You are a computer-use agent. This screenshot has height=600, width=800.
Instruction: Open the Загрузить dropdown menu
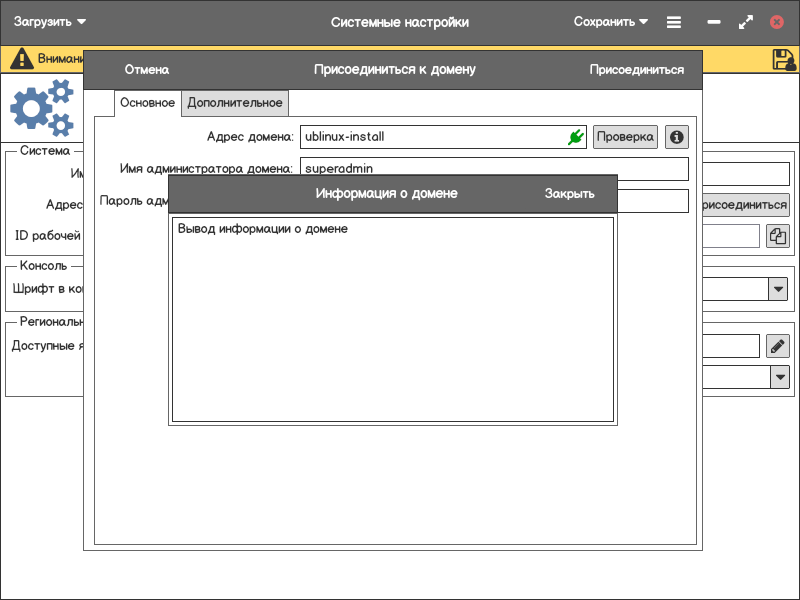(50, 22)
